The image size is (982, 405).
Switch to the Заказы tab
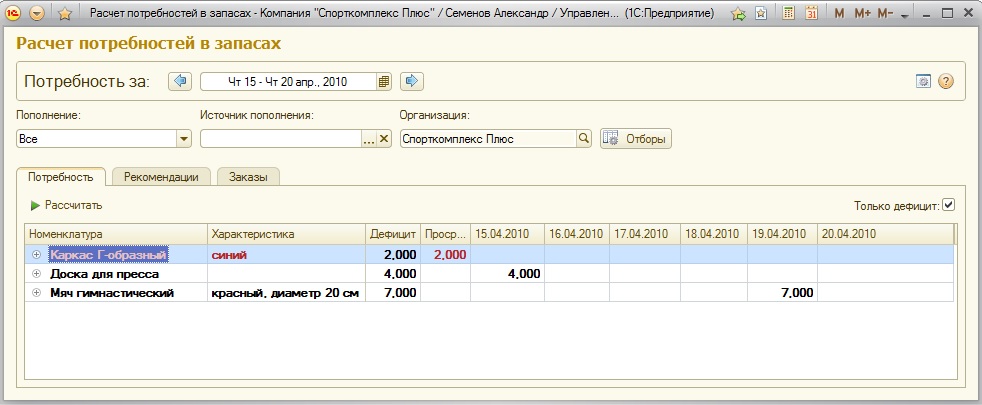pos(248,177)
